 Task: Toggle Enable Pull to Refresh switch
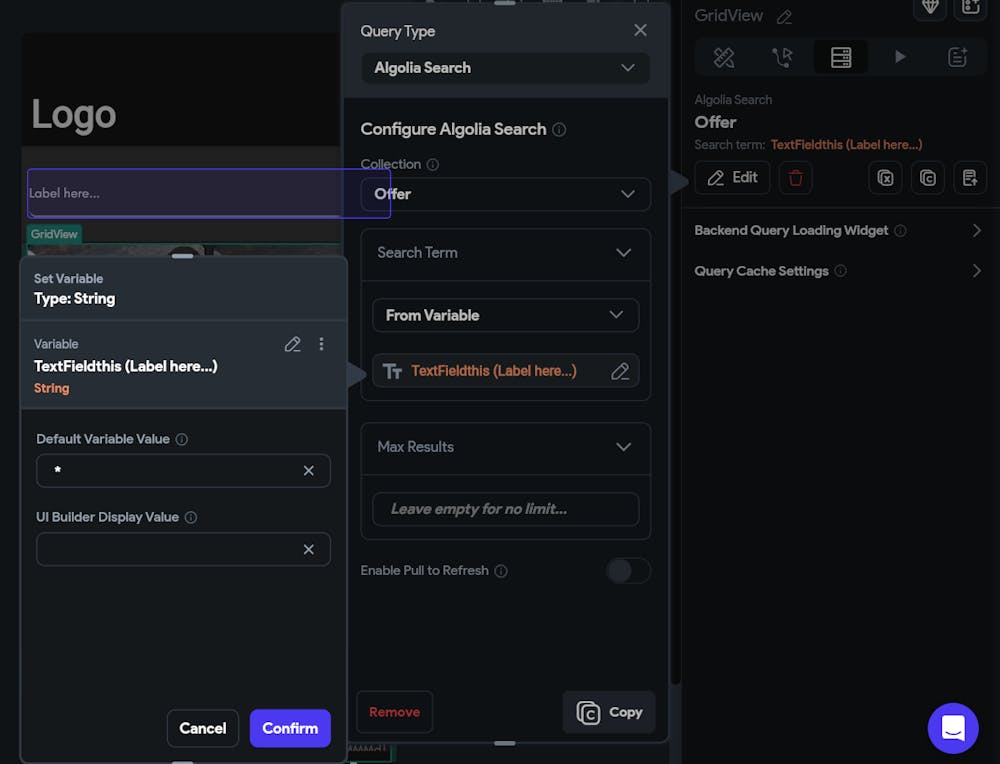(628, 571)
